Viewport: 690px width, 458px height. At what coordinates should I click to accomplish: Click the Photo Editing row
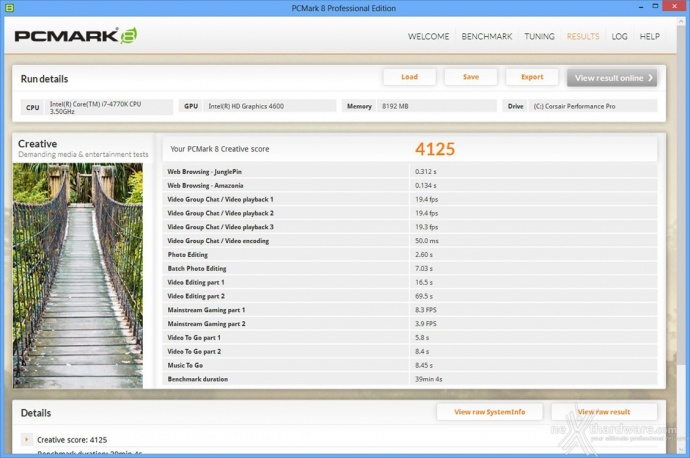[410, 254]
